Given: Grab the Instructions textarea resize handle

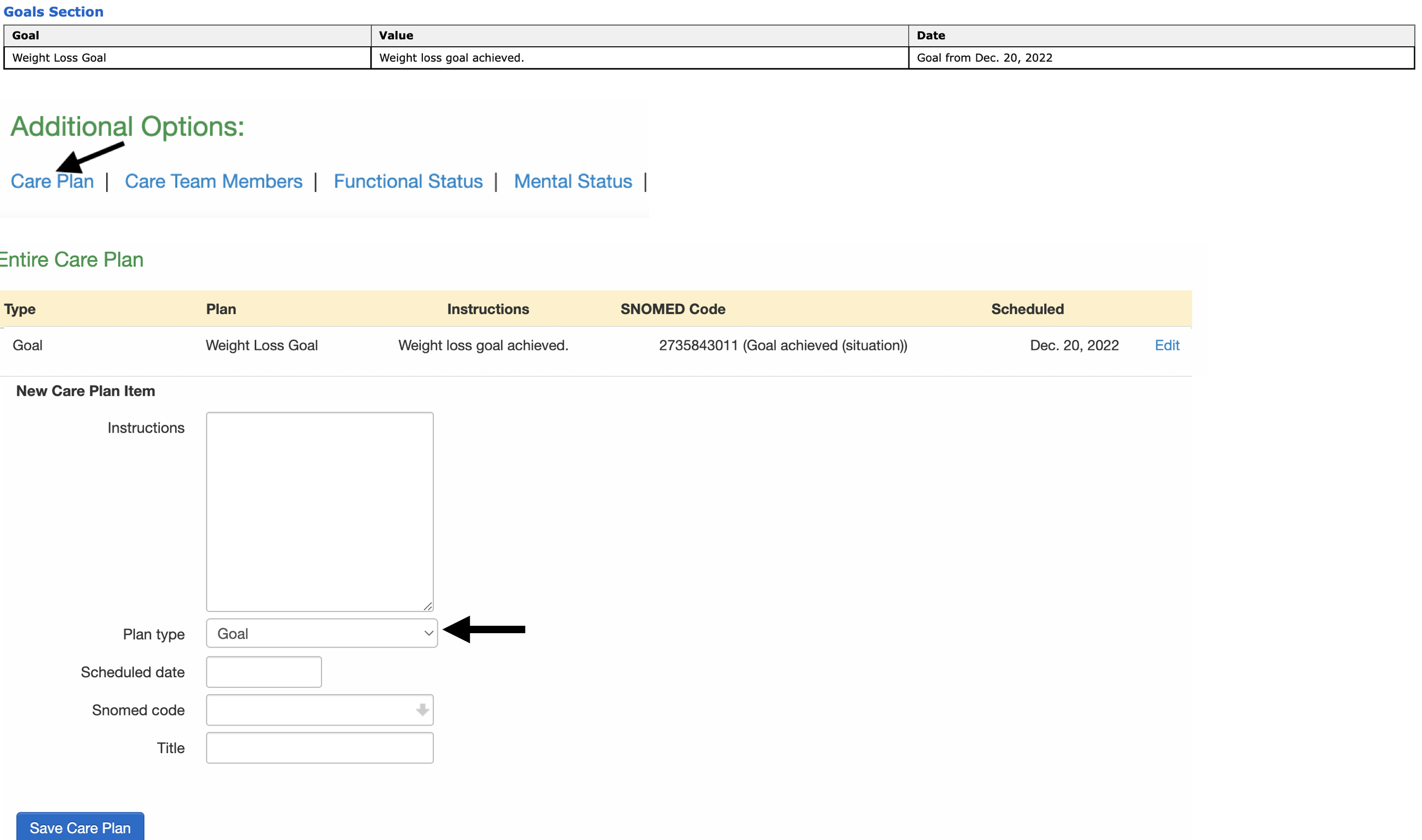Looking at the screenshot, I should [x=428, y=606].
